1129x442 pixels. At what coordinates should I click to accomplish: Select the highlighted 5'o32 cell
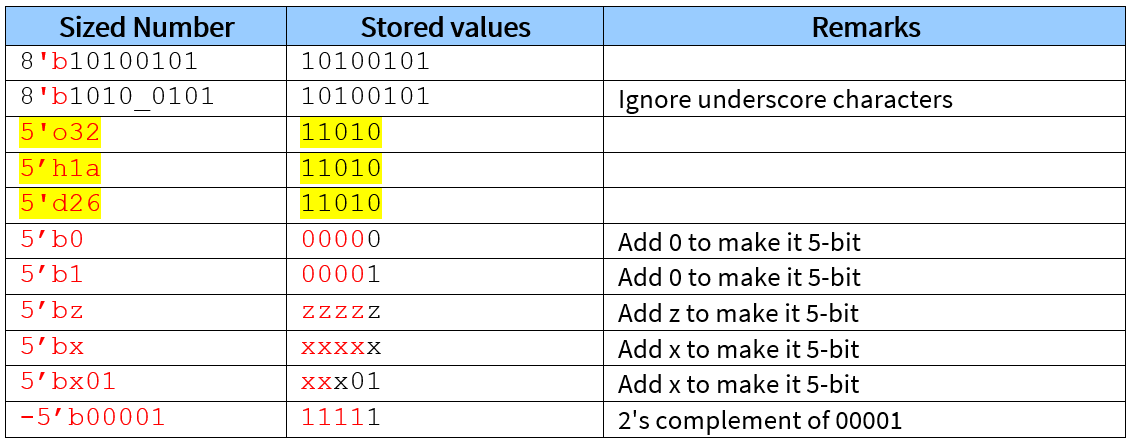(61, 133)
